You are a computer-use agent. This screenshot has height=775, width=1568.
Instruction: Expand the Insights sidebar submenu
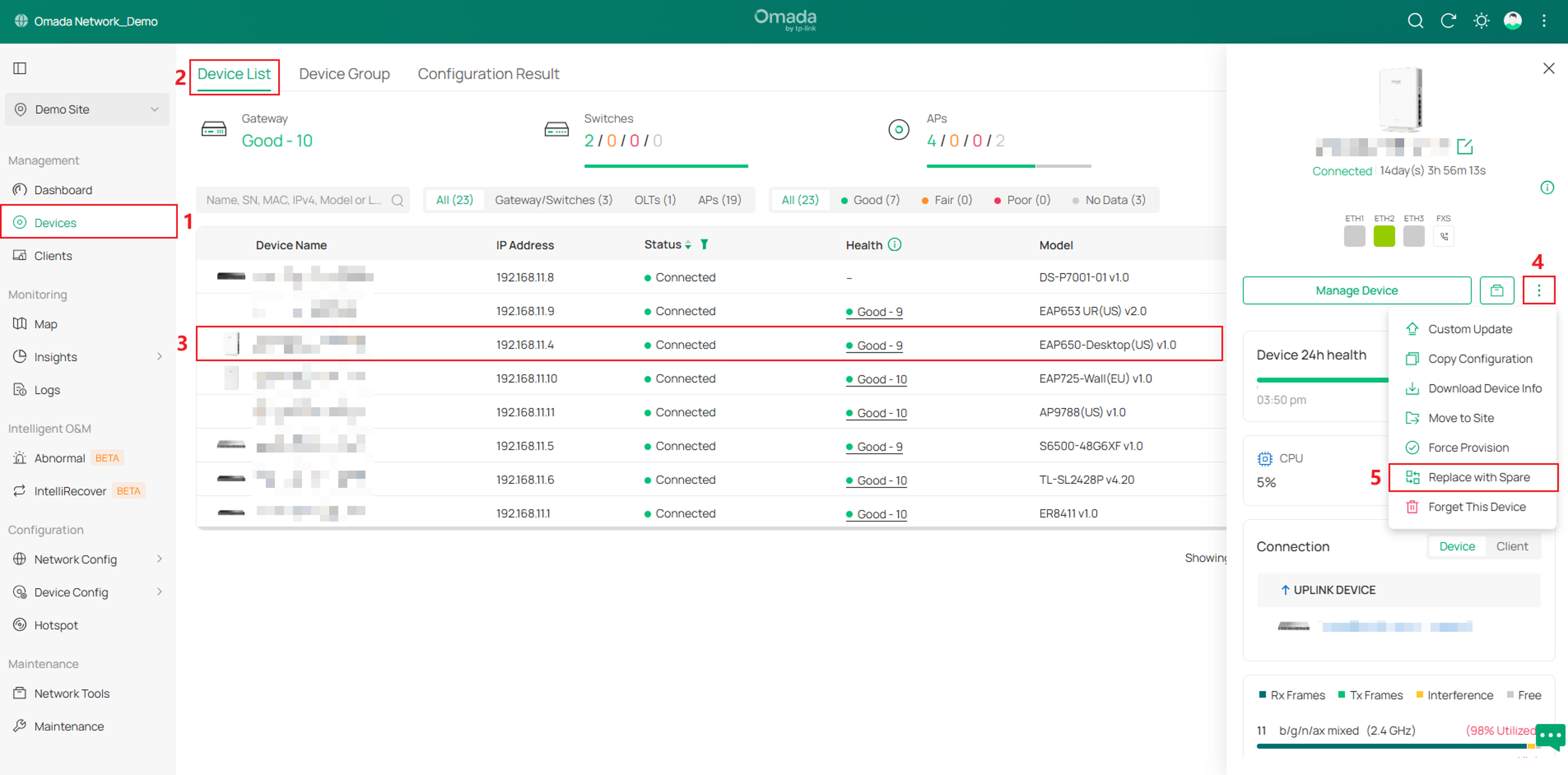click(160, 357)
